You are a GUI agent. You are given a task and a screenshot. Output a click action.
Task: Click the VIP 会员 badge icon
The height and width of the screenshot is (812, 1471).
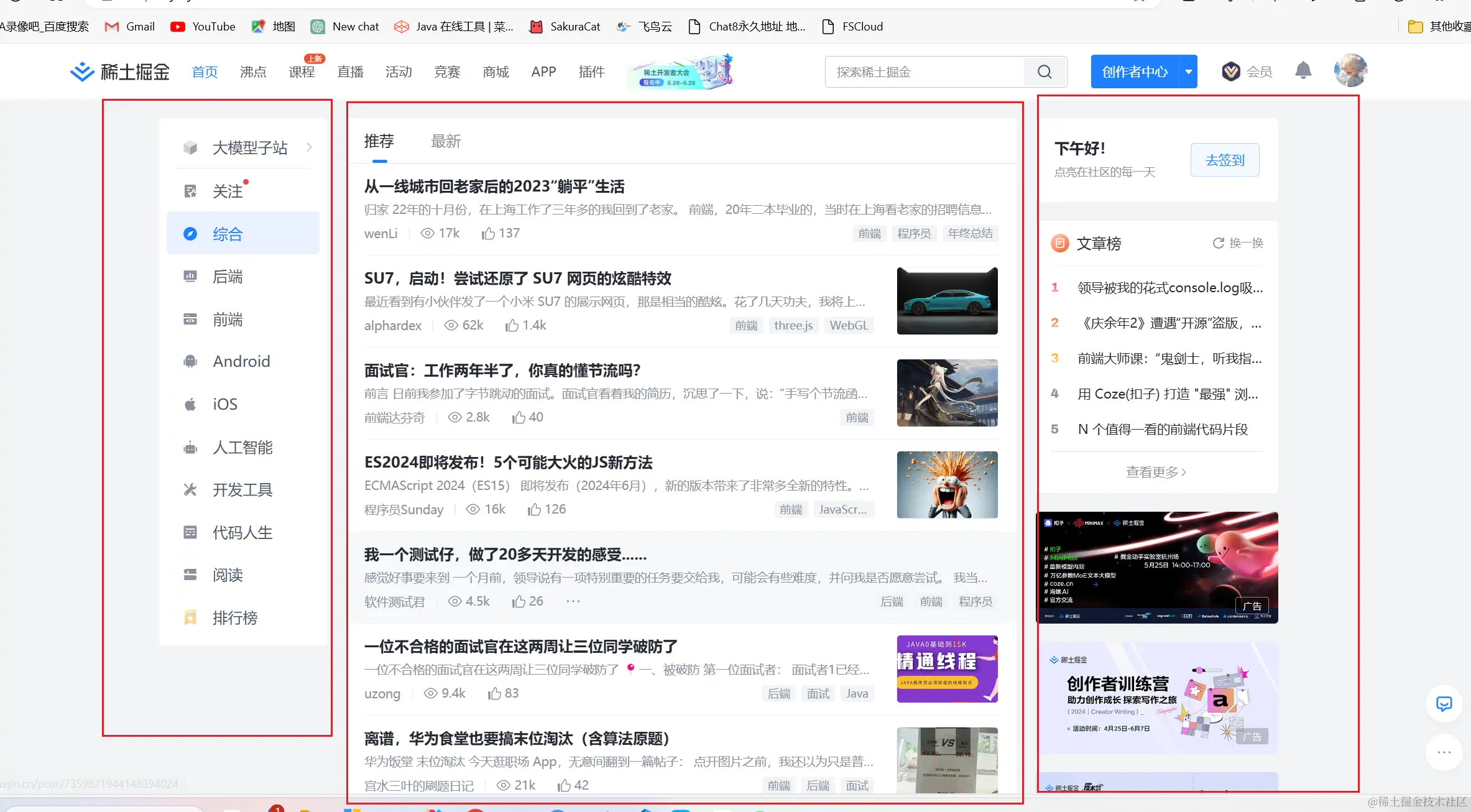(x=1230, y=72)
